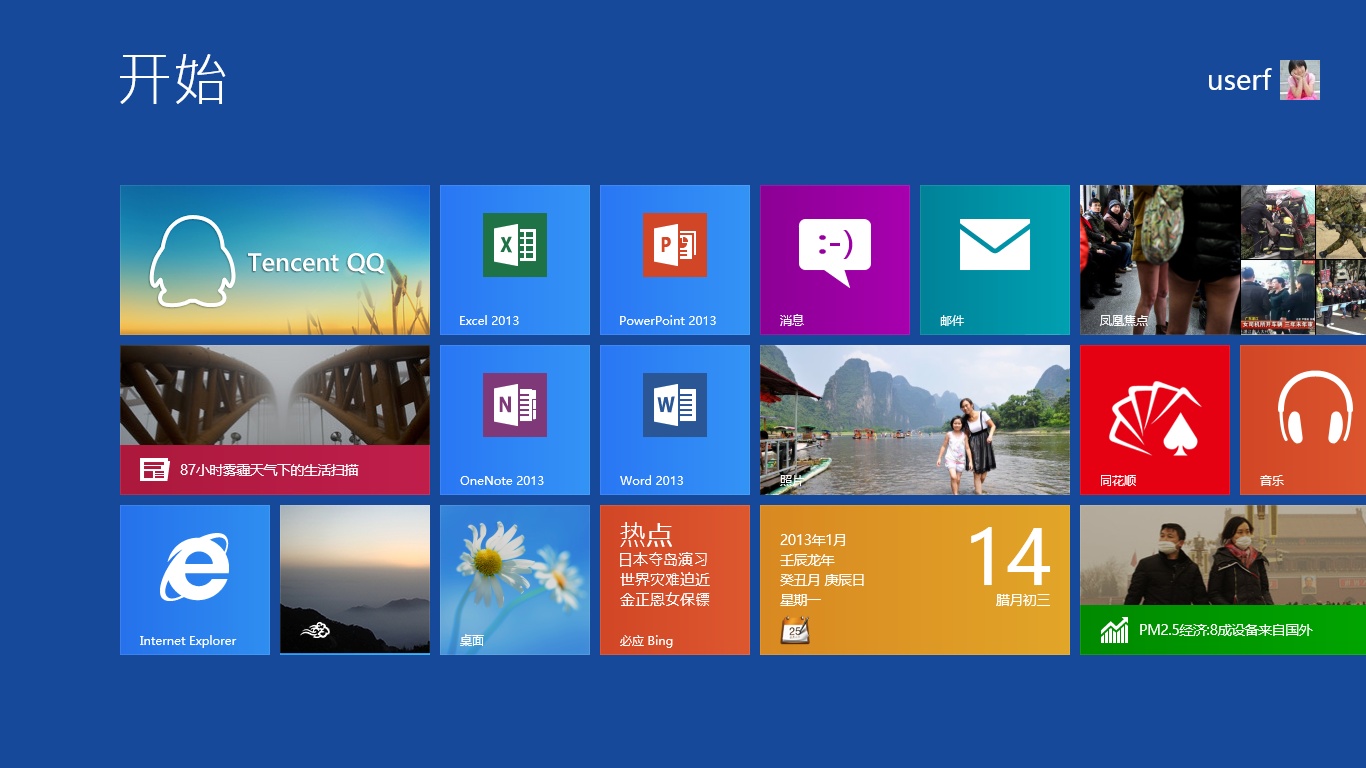Start Word 2013

pos(675,420)
